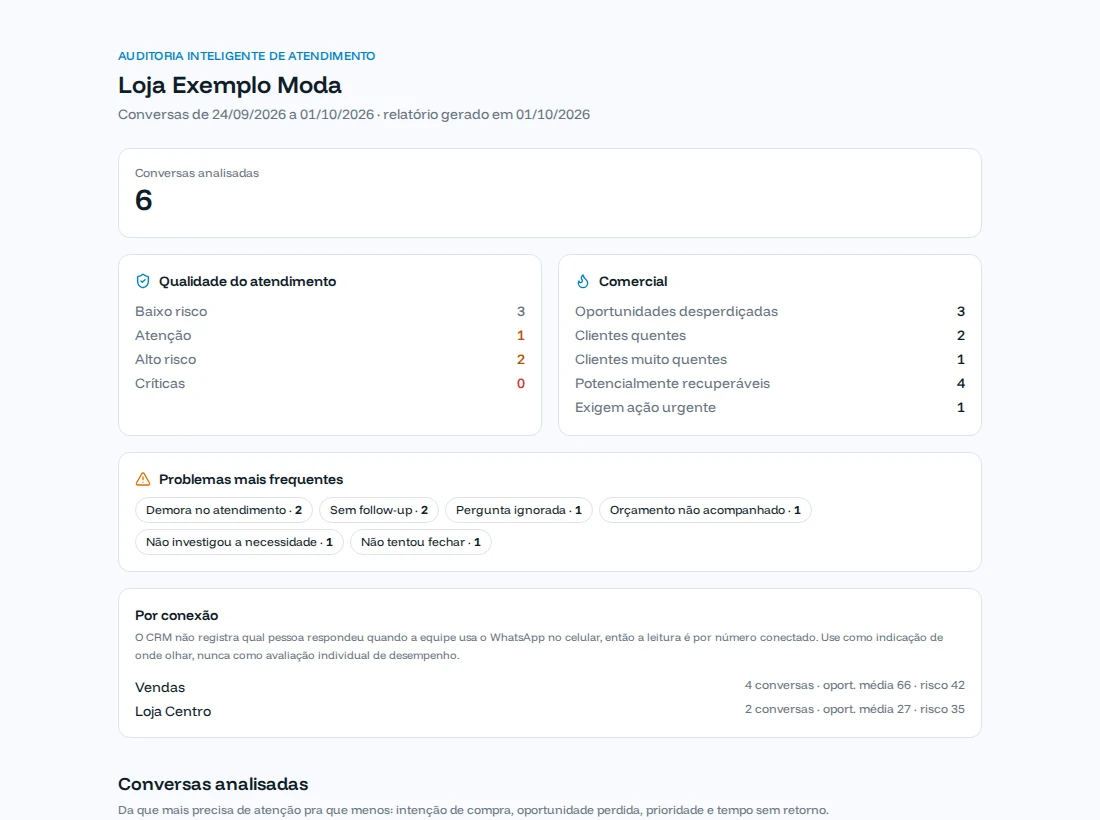The image size is (1100, 820).
Task: Click the Críticas value 0
Action: [x=521, y=384]
